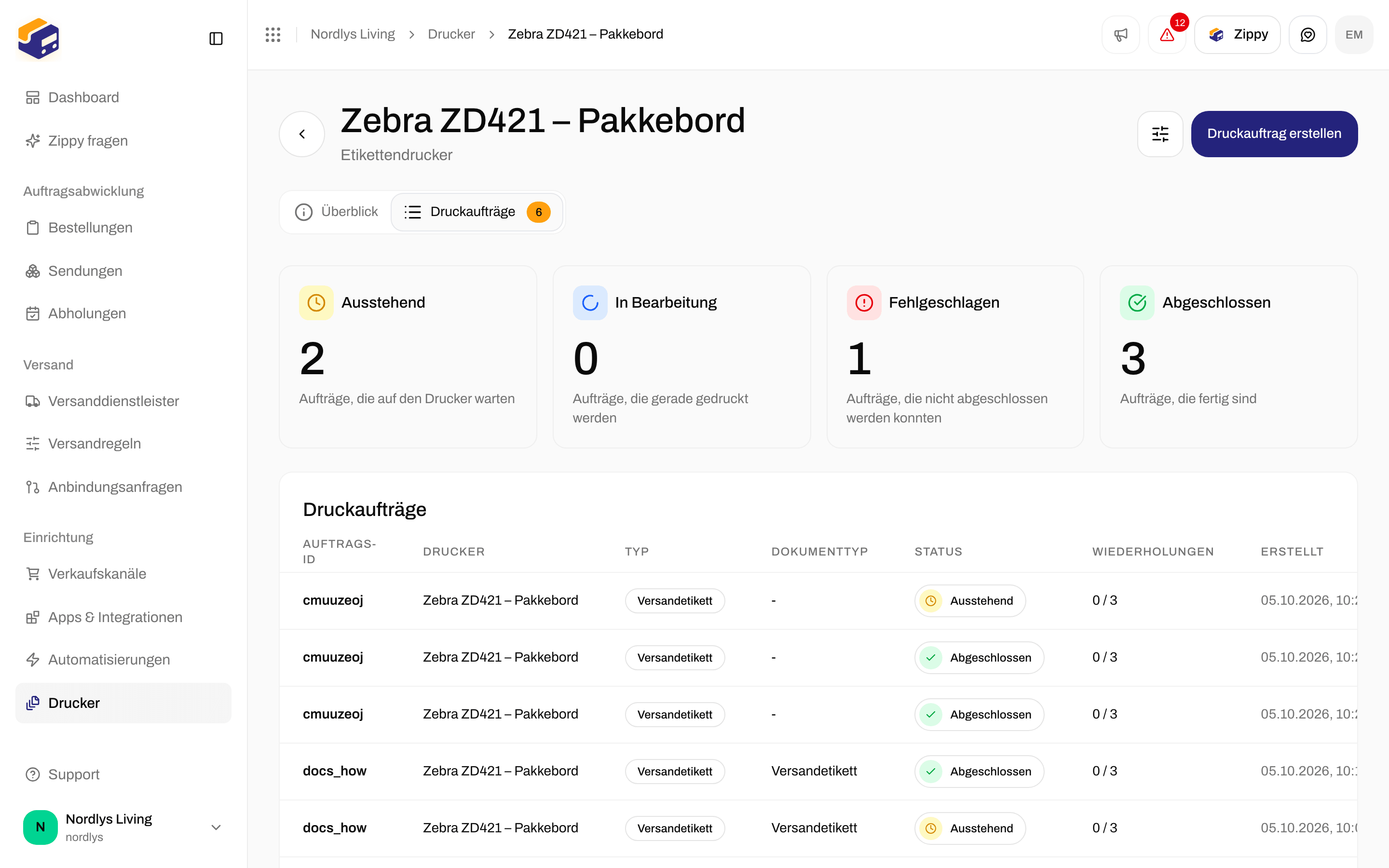Open the announcements megaphone icon
Viewport: 1389px width, 868px height.
coord(1120,34)
